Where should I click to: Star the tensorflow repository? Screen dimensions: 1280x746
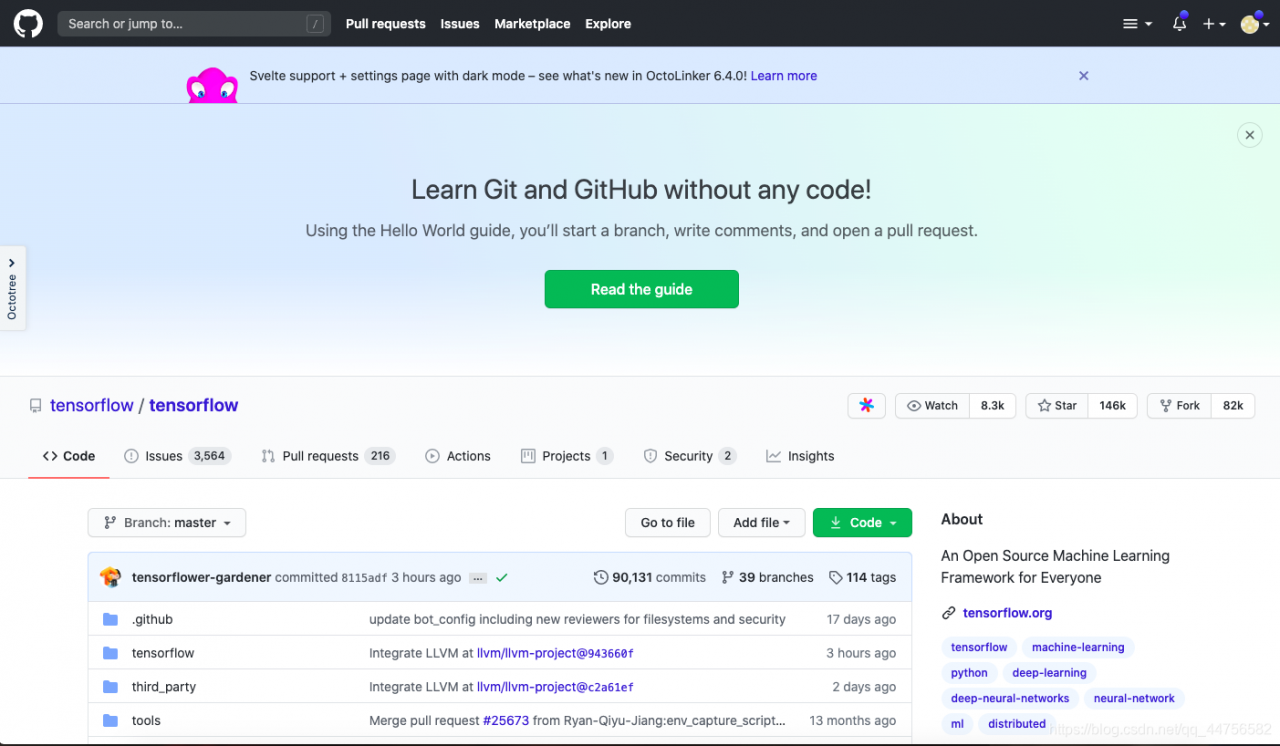(x=1056, y=405)
